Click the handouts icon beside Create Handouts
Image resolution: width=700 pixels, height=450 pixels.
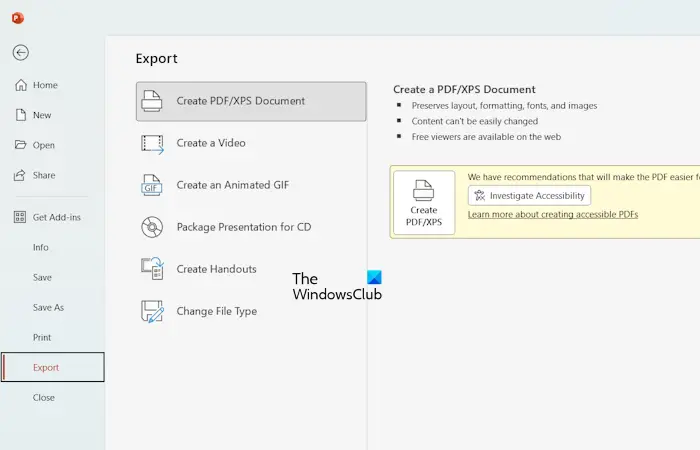click(153, 268)
